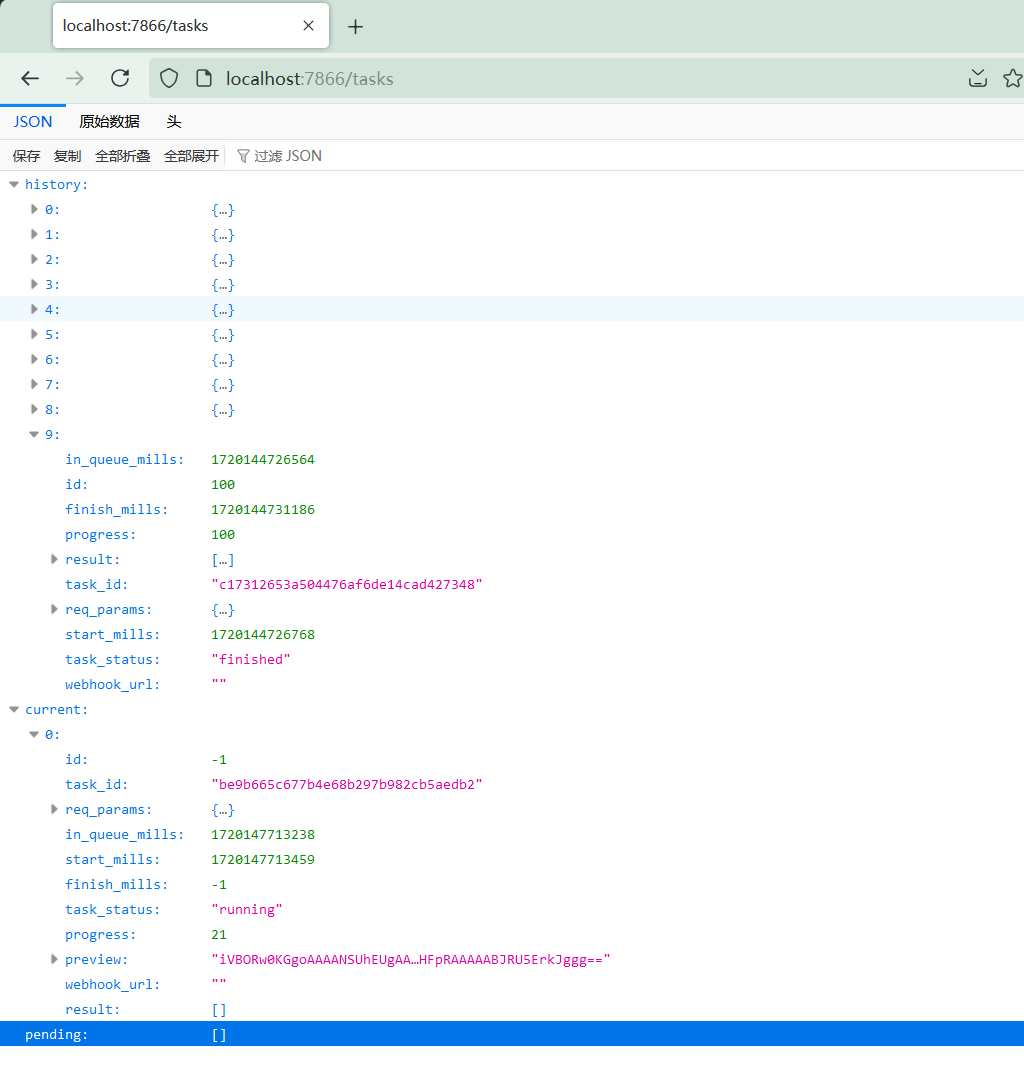Collapse history item 9
The width and height of the screenshot is (1024, 1080).
[x=35, y=434]
